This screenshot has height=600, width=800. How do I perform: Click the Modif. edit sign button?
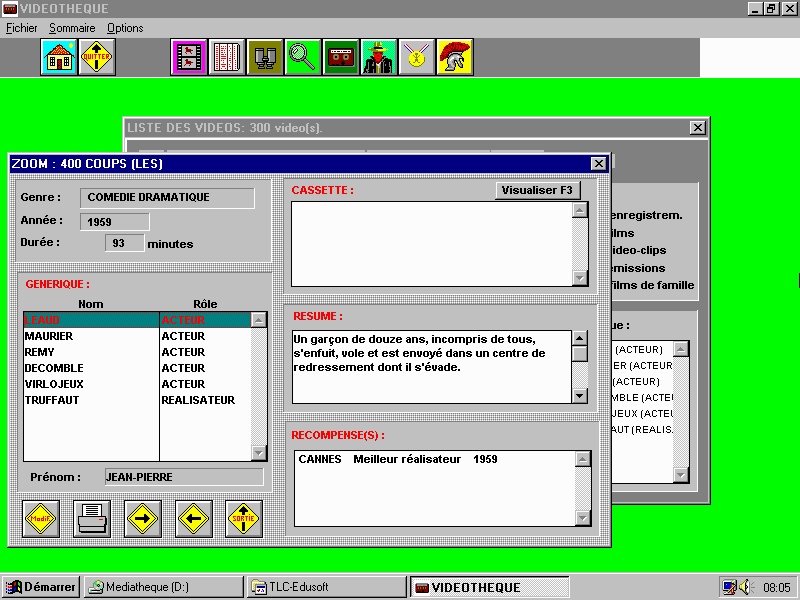click(x=41, y=519)
